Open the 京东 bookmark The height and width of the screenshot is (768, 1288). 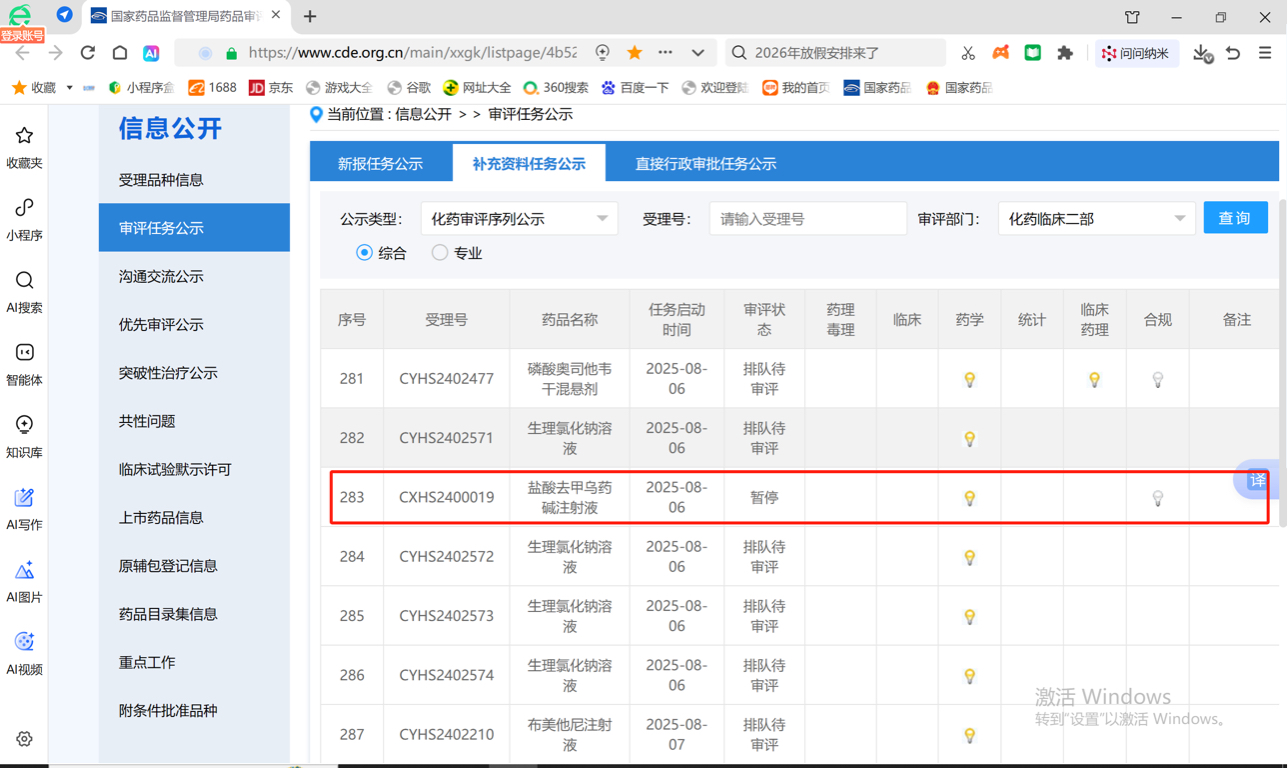(271, 88)
